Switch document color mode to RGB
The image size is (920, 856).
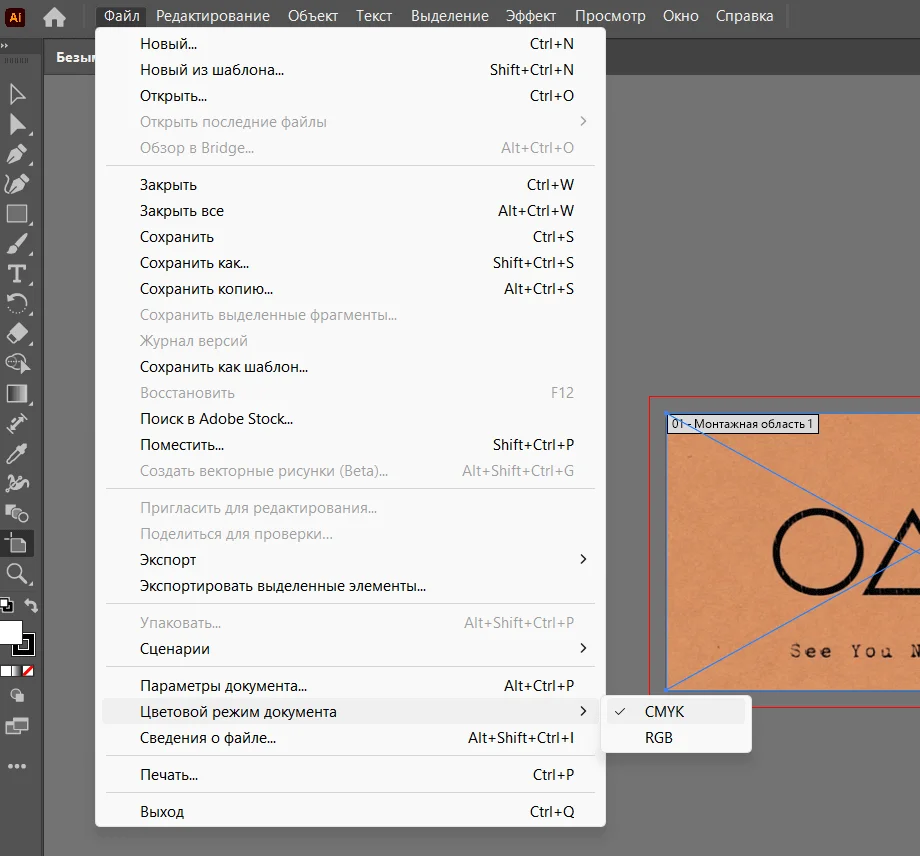tap(659, 738)
